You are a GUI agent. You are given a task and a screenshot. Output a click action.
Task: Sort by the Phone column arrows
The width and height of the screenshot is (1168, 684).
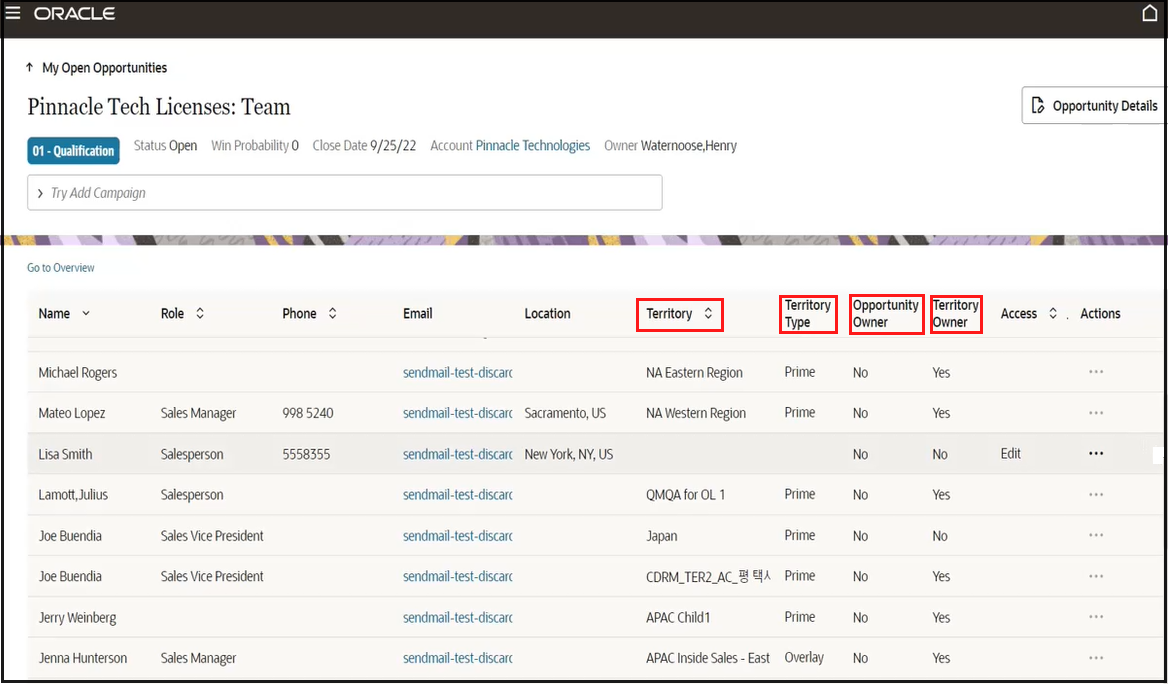click(x=332, y=314)
